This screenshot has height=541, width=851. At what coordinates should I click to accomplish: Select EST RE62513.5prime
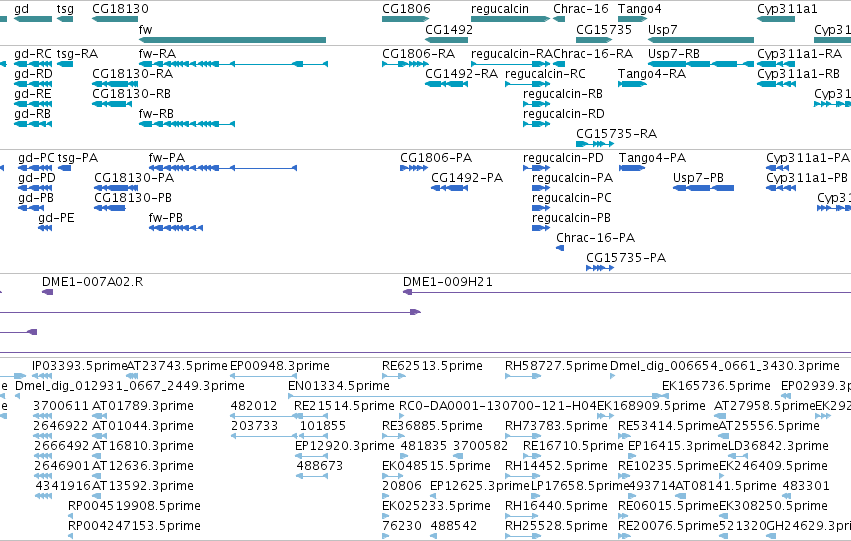click(x=432, y=366)
